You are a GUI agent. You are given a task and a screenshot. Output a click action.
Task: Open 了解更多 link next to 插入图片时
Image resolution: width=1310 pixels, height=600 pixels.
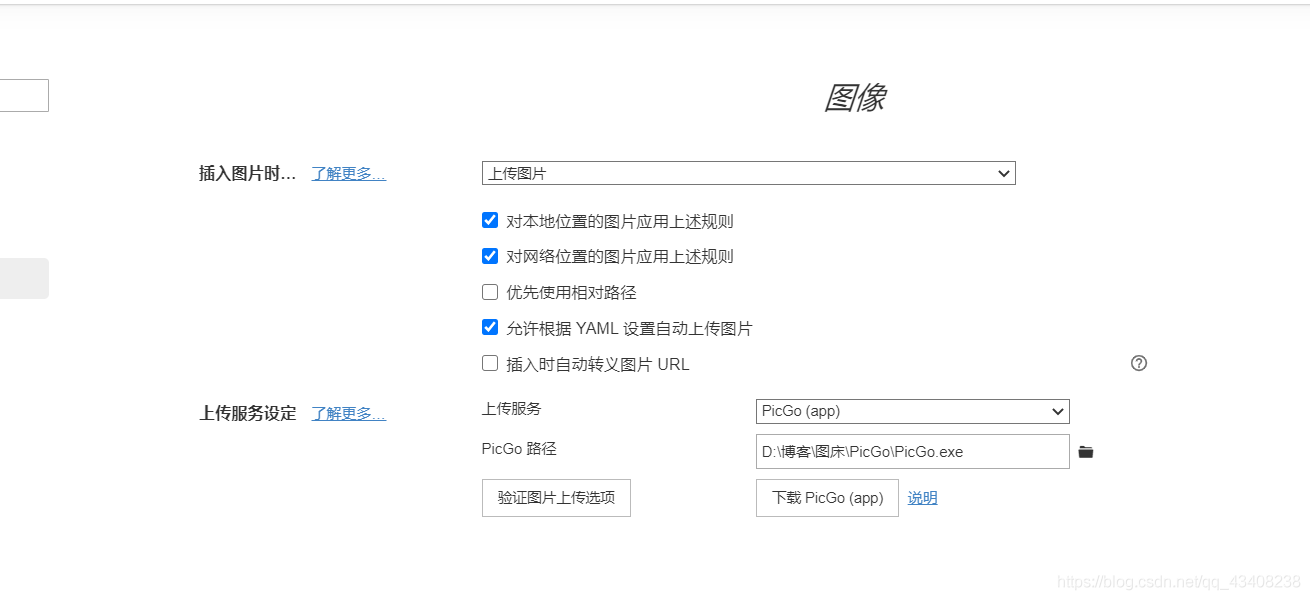coord(347,172)
